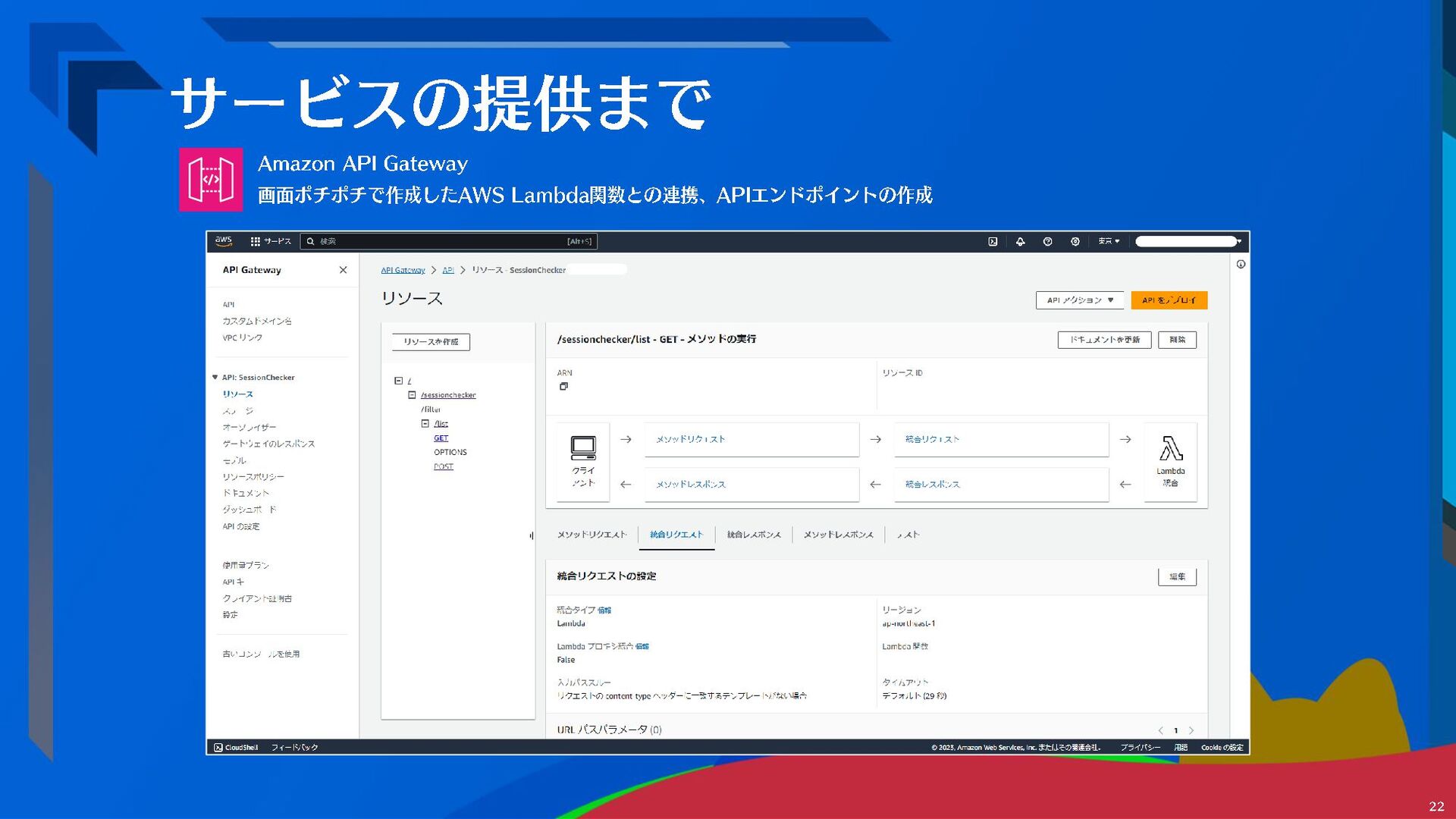This screenshot has width=1456, height=819.
Task: Open the account menu dropdown arrow
Action: tap(1239, 242)
